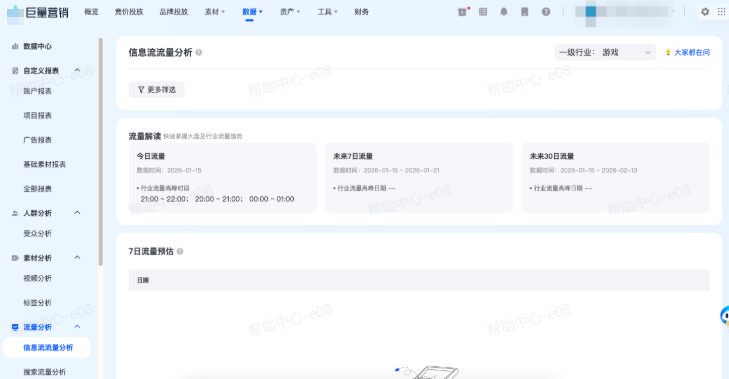Open 标签分析 in the sidebar
The height and width of the screenshot is (379, 729).
click(x=38, y=303)
